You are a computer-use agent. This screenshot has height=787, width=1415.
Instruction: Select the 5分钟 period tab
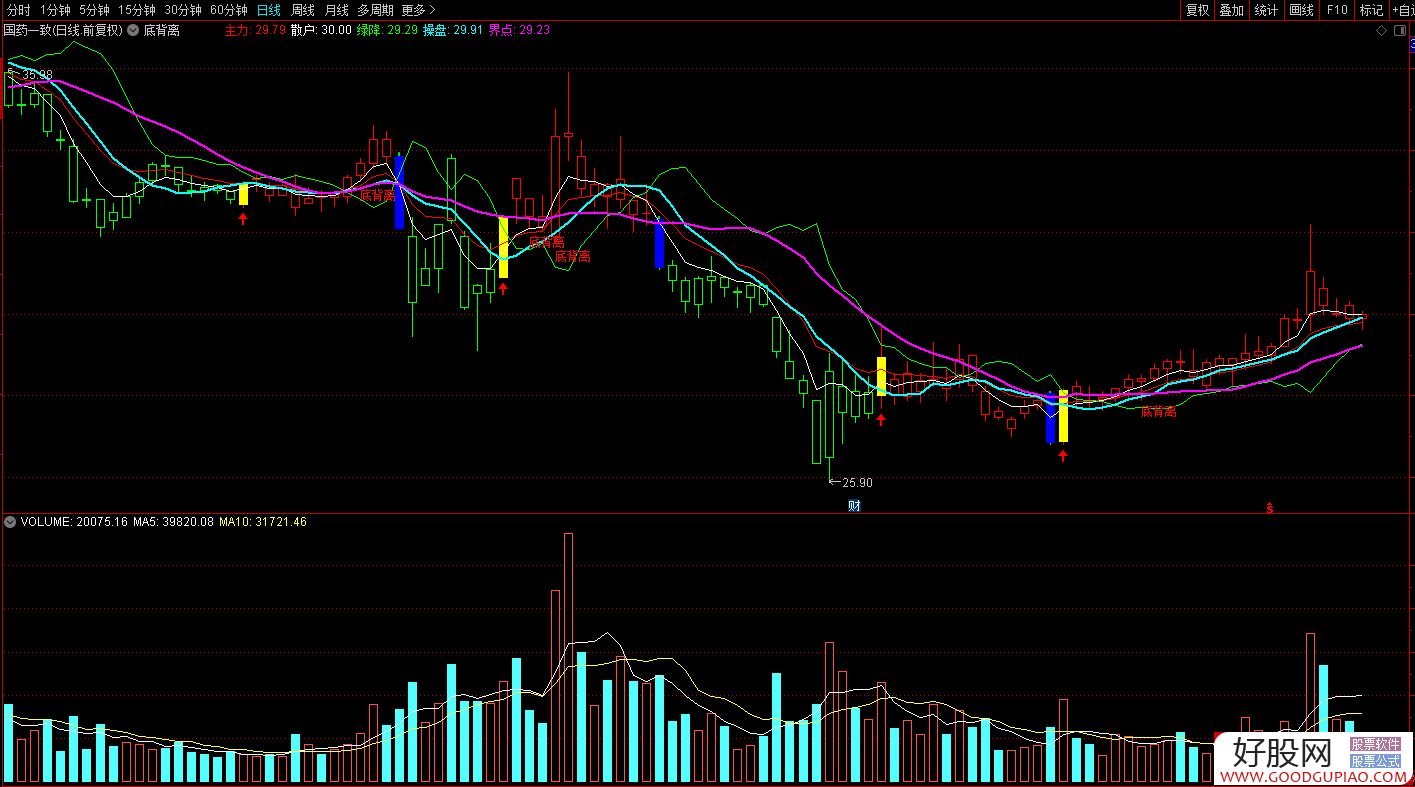[x=94, y=10]
